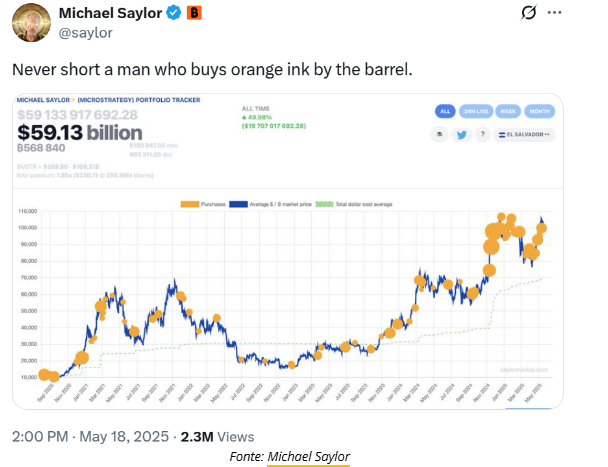
Task: Open the three-dots more options menu
Action: (x=554, y=13)
